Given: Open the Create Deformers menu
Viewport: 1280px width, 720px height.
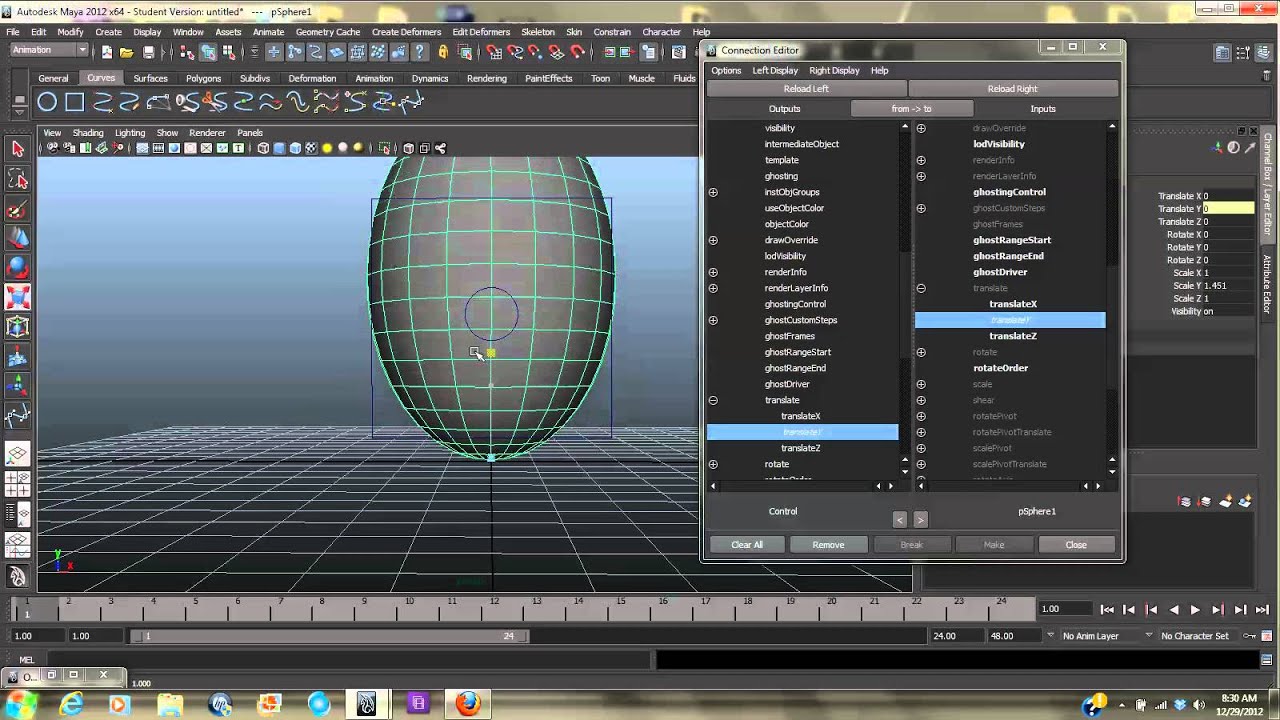Looking at the screenshot, I should click(x=406, y=32).
